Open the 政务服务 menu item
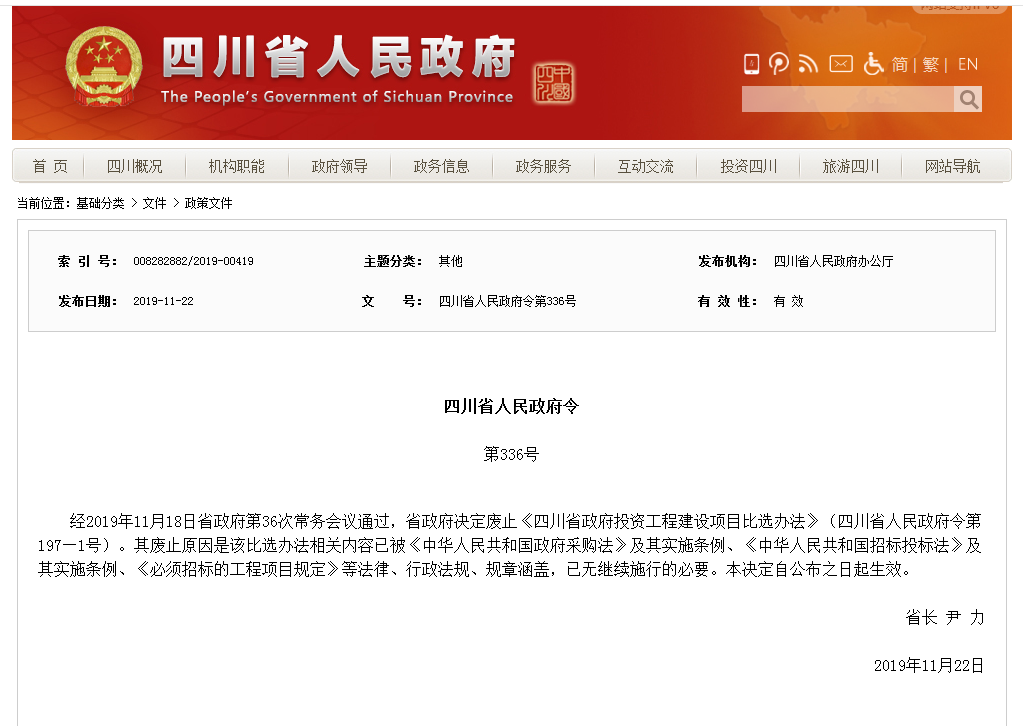The image size is (1023, 726). [x=543, y=166]
